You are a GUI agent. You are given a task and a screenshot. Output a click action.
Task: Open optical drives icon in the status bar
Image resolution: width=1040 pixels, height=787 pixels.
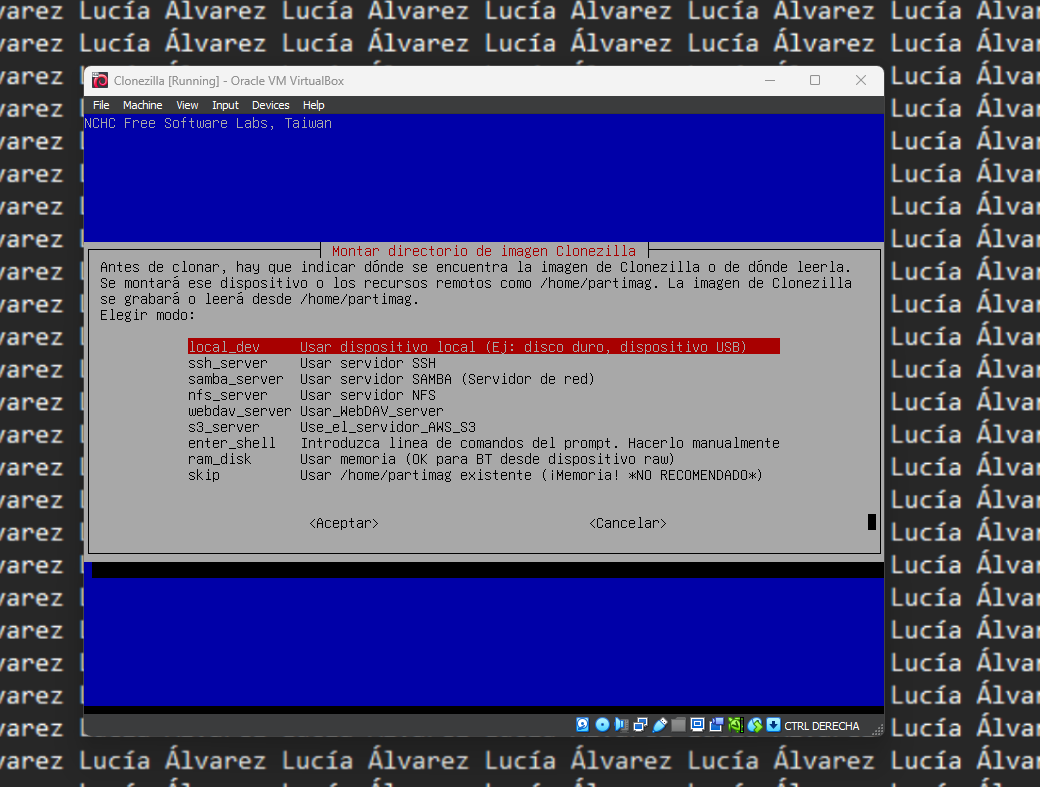click(x=602, y=725)
